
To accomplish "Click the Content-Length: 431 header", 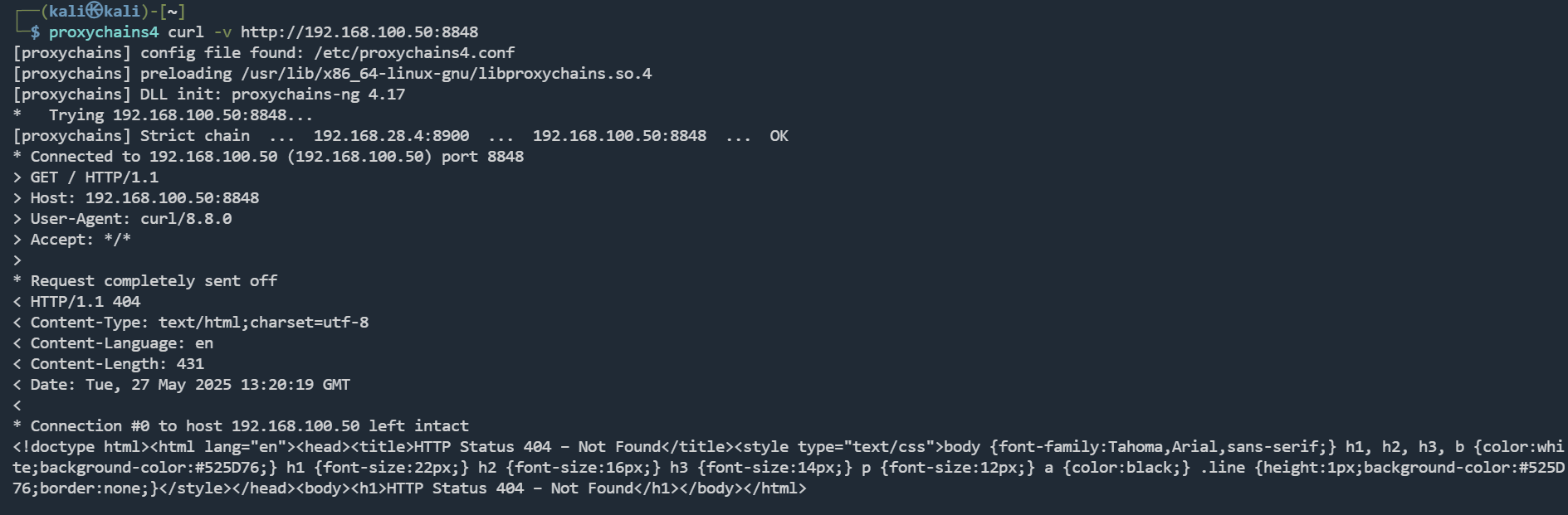I will [117, 364].
